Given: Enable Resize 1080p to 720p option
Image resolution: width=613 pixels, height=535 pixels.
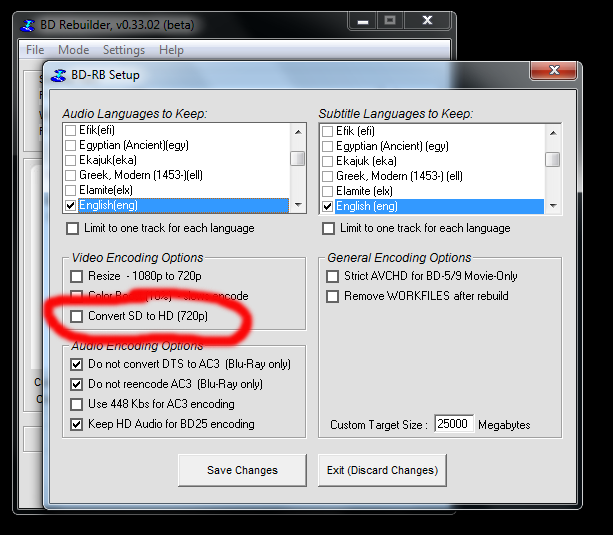Looking at the screenshot, I should [x=77, y=276].
